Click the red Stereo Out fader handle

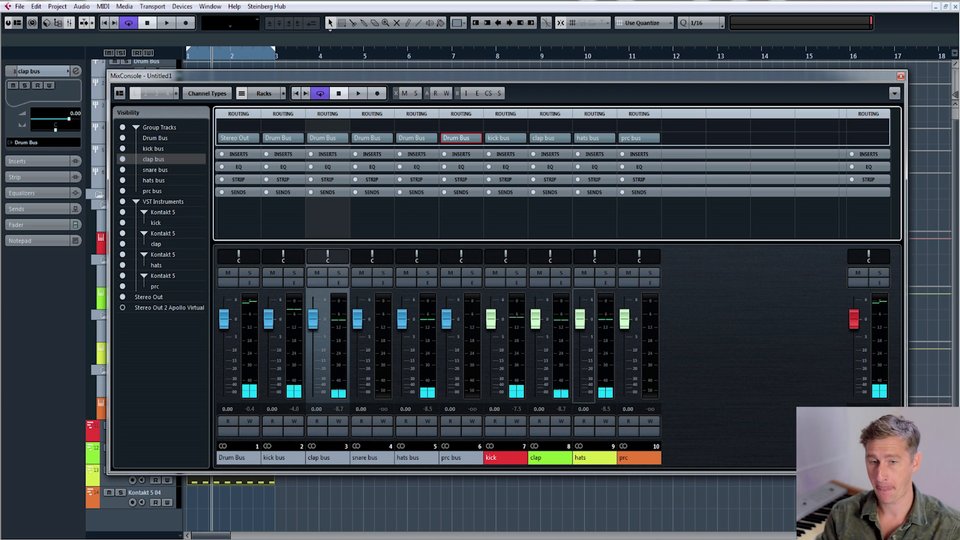pyautogui.click(x=854, y=318)
